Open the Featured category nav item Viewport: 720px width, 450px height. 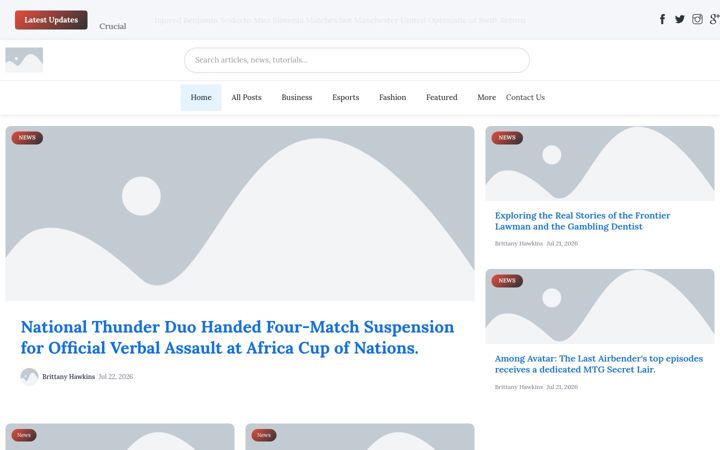(x=442, y=97)
